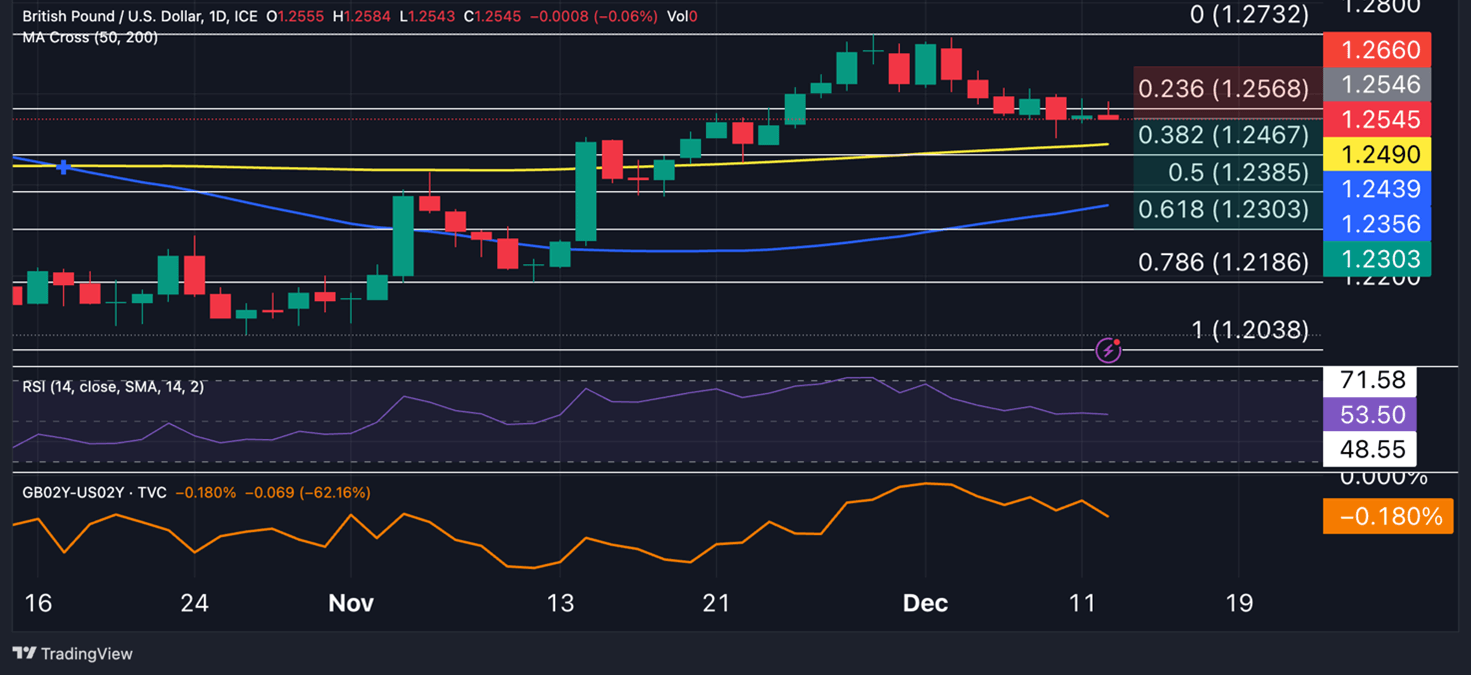
Task: Click the 1 (1.2038) Fibonacci bottom level
Action: click(x=1249, y=330)
